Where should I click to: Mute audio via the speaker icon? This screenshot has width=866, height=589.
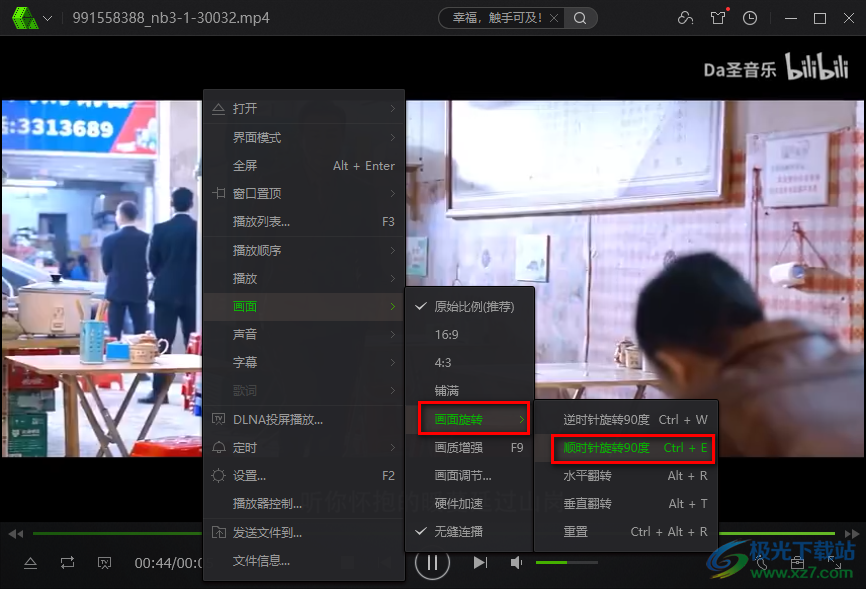(x=516, y=562)
